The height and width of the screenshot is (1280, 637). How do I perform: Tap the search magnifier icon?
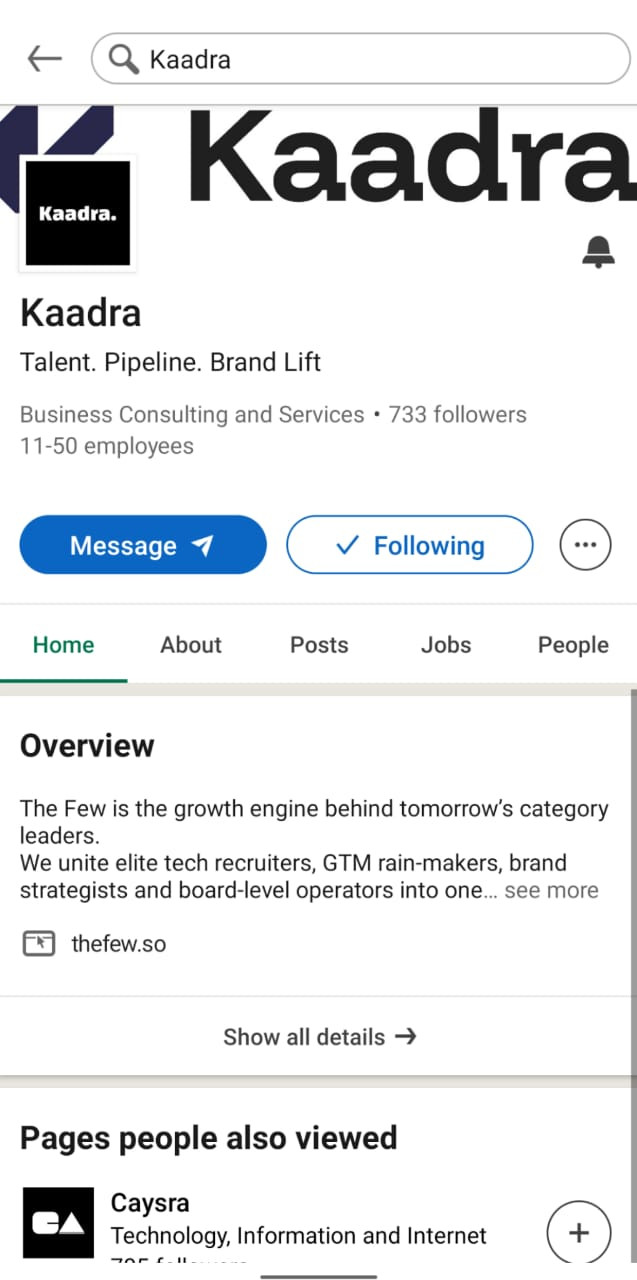(x=124, y=60)
